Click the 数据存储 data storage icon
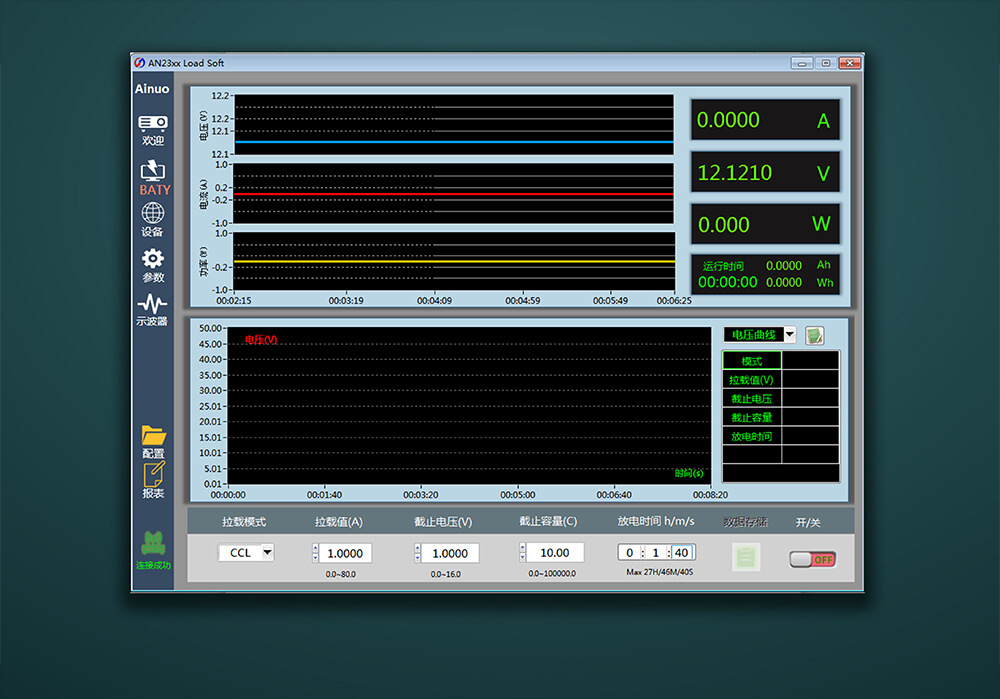The width and height of the screenshot is (1000, 699). tap(746, 557)
